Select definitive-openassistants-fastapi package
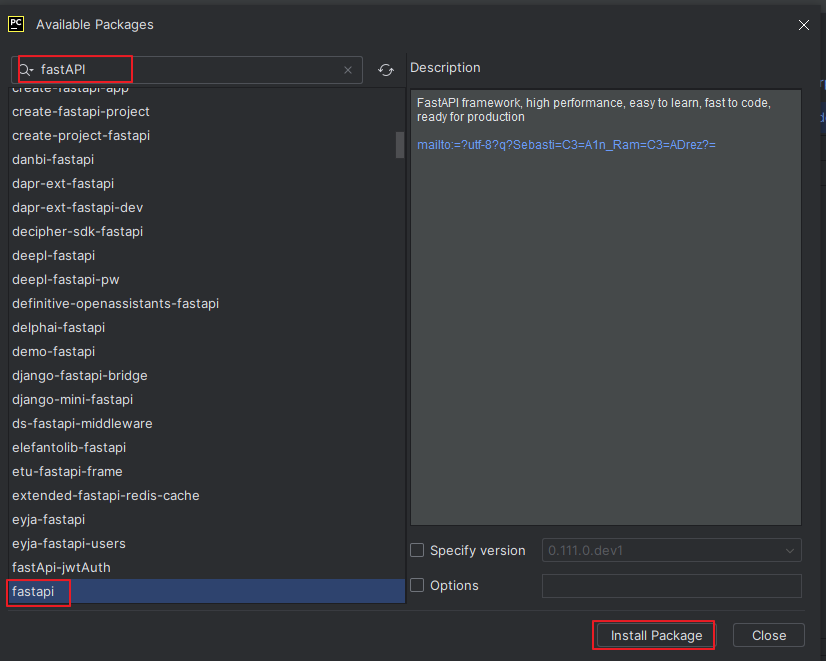 [207, 303]
